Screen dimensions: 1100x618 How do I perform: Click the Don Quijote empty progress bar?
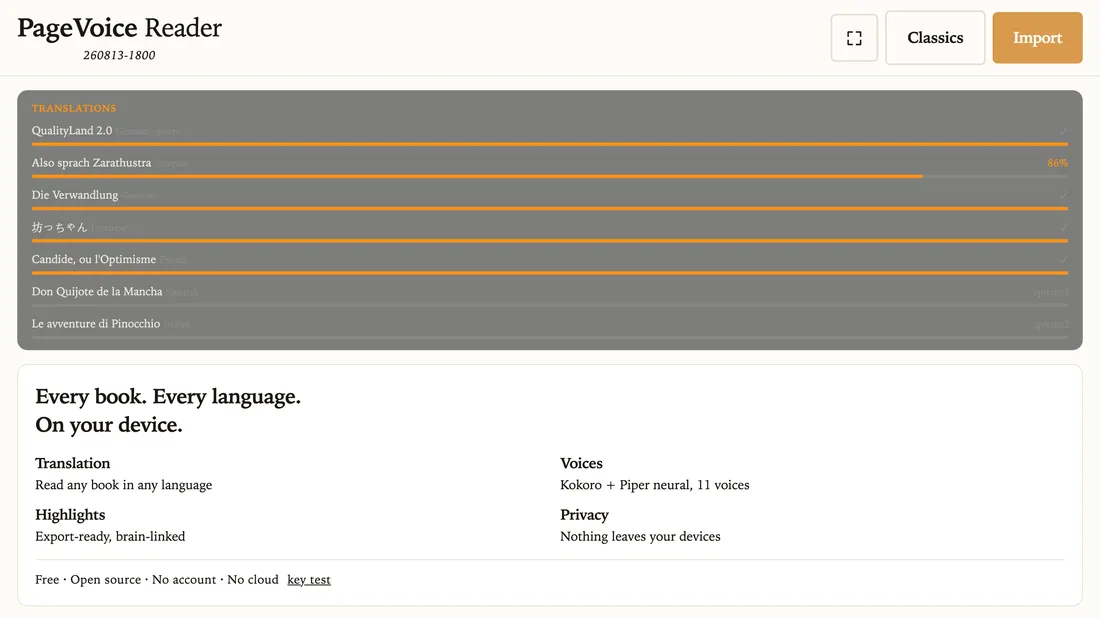(549, 305)
